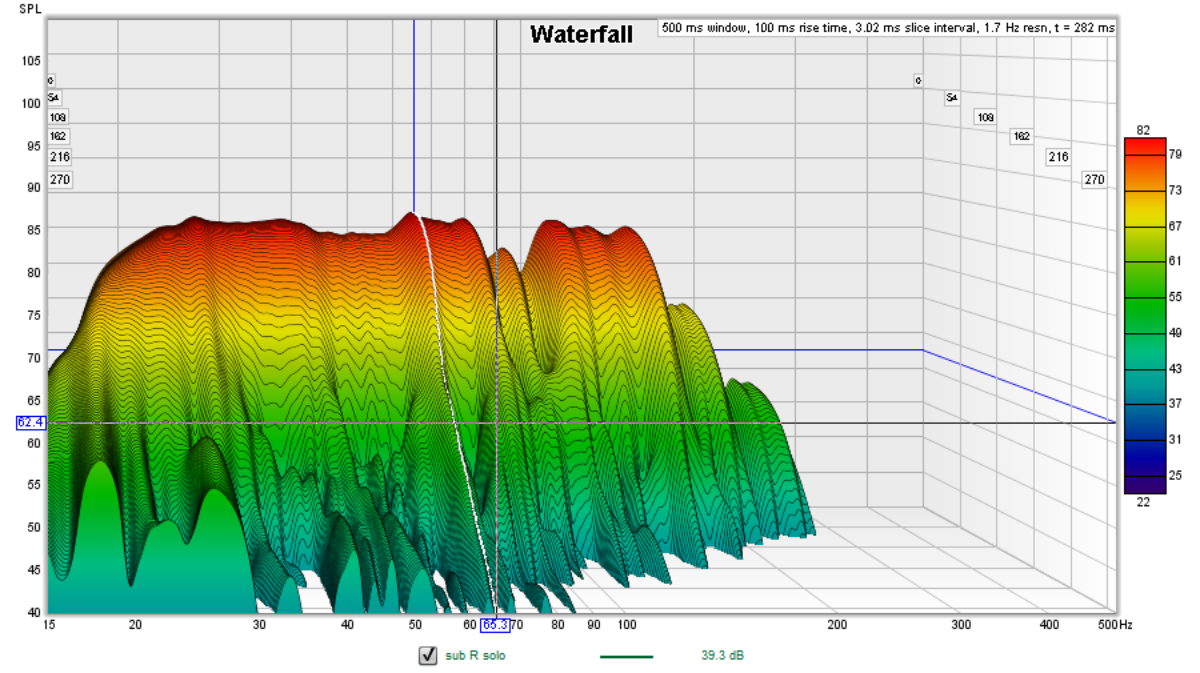Click the green trace line sample in legend
This screenshot has width=1200, height=673.
(x=626, y=656)
